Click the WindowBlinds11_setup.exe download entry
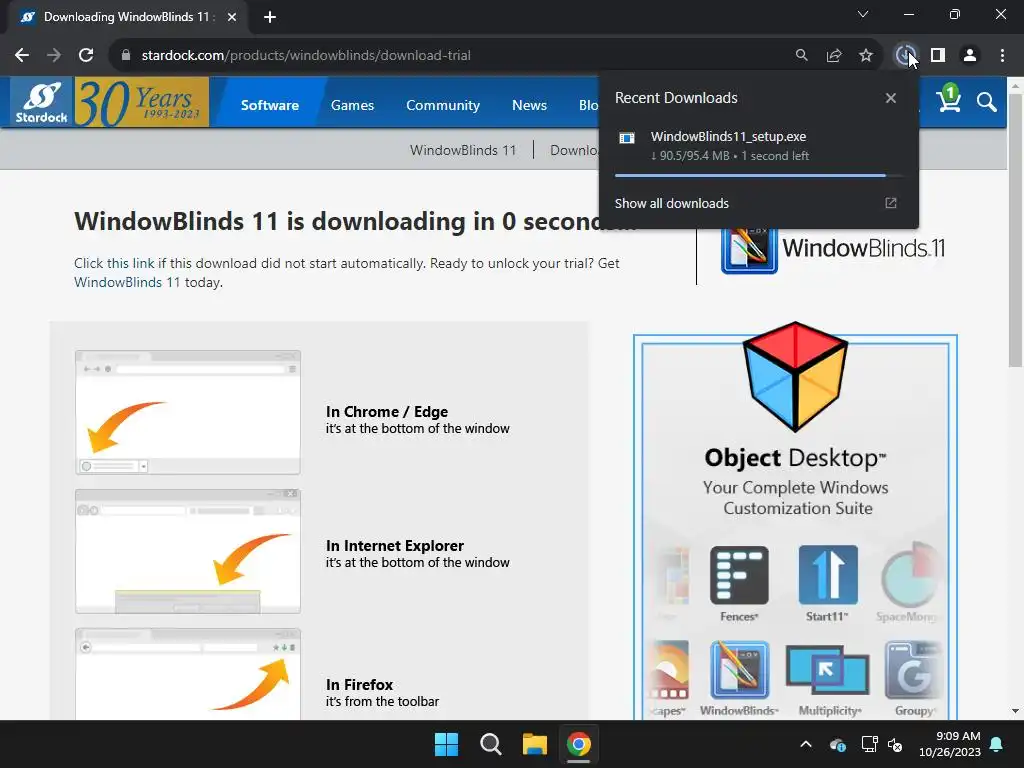Image resolution: width=1024 pixels, height=768 pixels. tap(759, 146)
